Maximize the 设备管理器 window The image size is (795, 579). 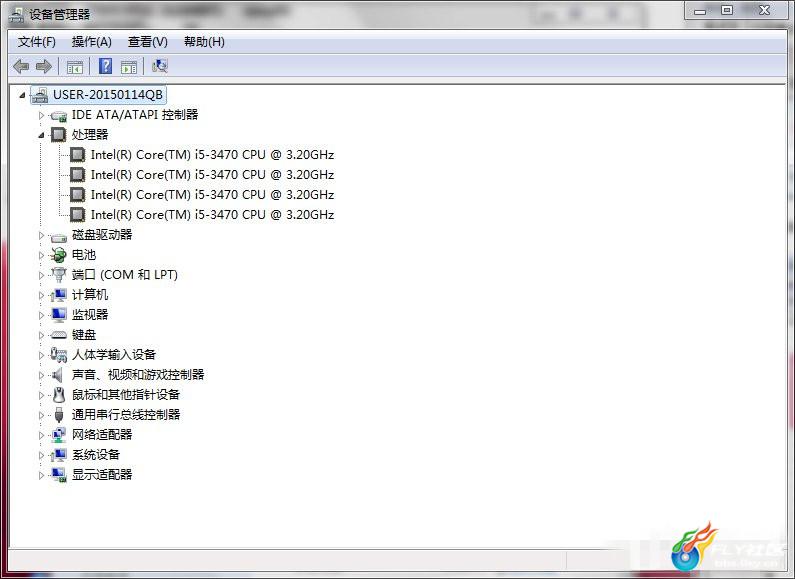pyautogui.click(x=727, y=10)
